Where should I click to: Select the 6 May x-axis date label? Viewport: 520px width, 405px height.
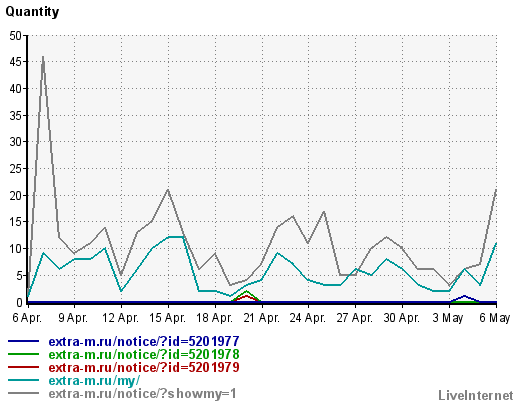click(x=495, y=318)
